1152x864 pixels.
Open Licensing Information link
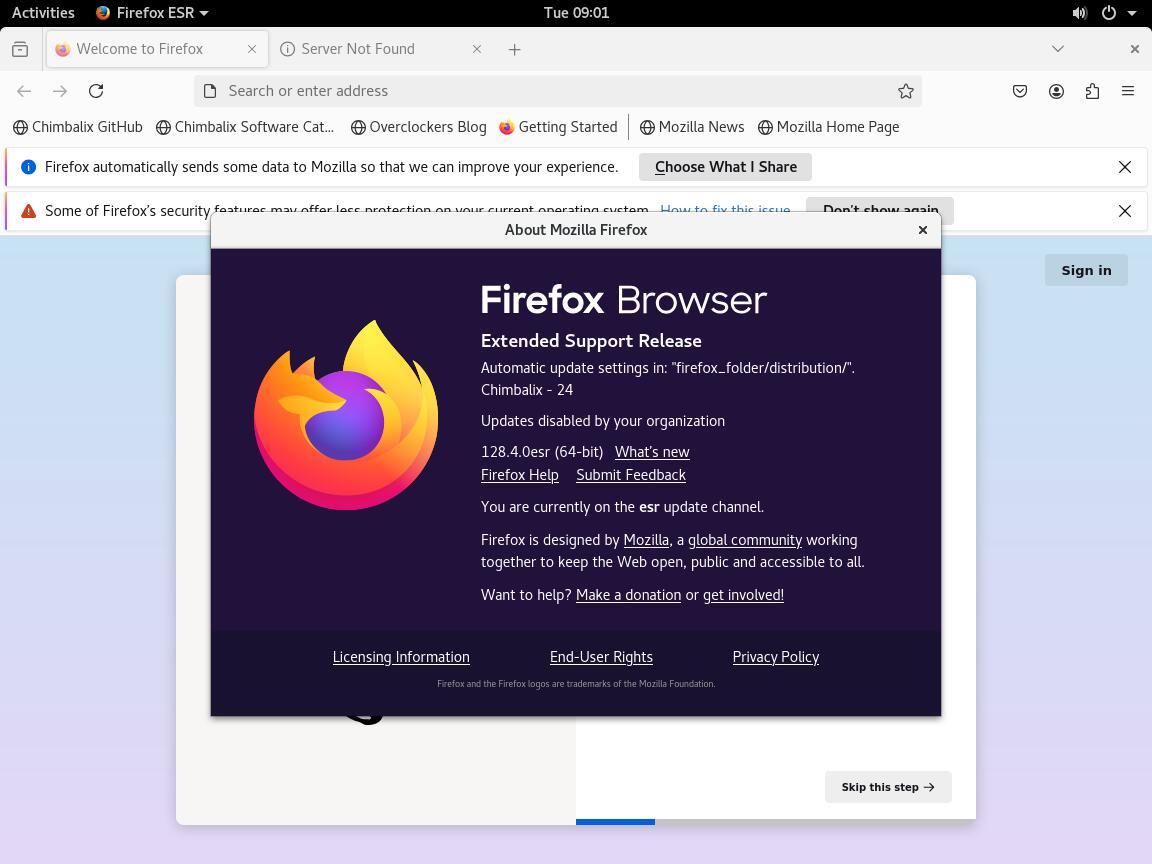(x=400, y=657)
